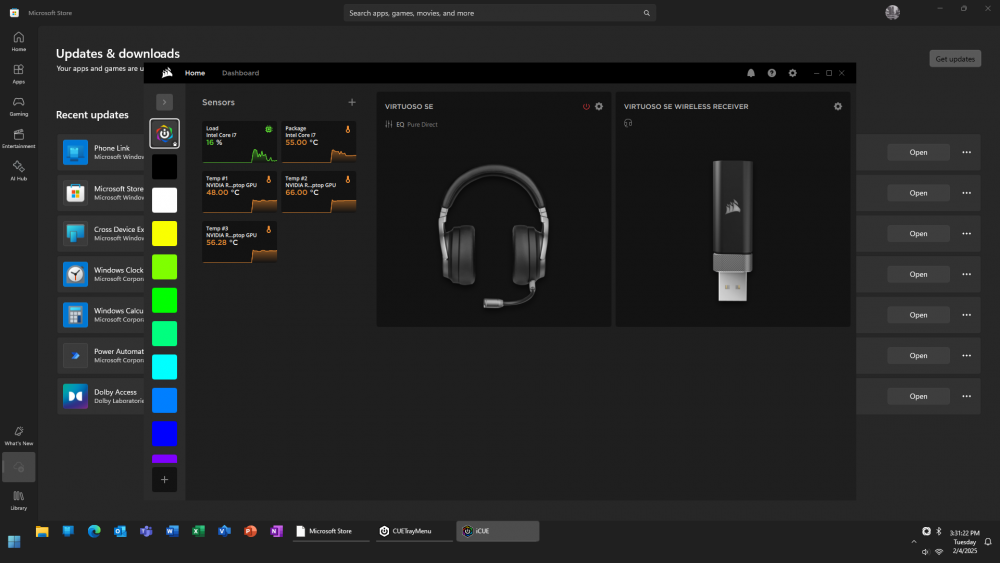Open the Temp #3 NVIDIA GPU tile

(x=240, y=242)
